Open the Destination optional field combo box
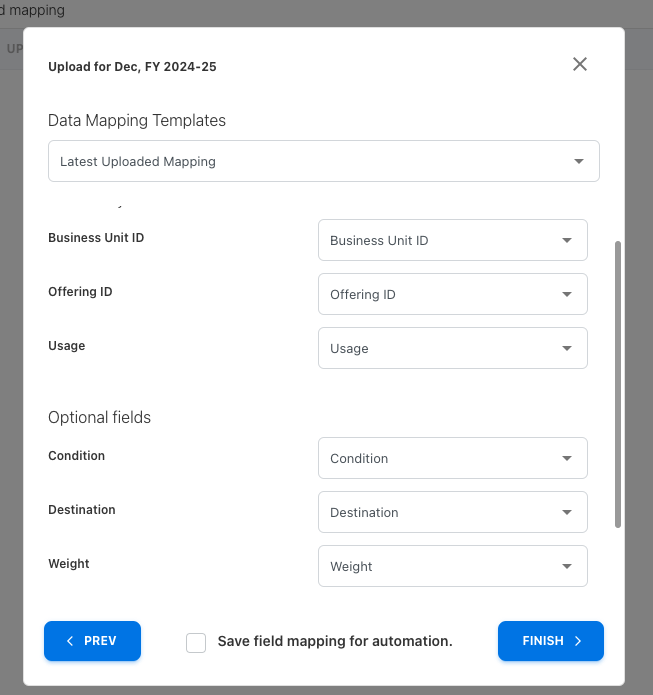The height and width of the screenshot is (695, 653). coord(440,513)
